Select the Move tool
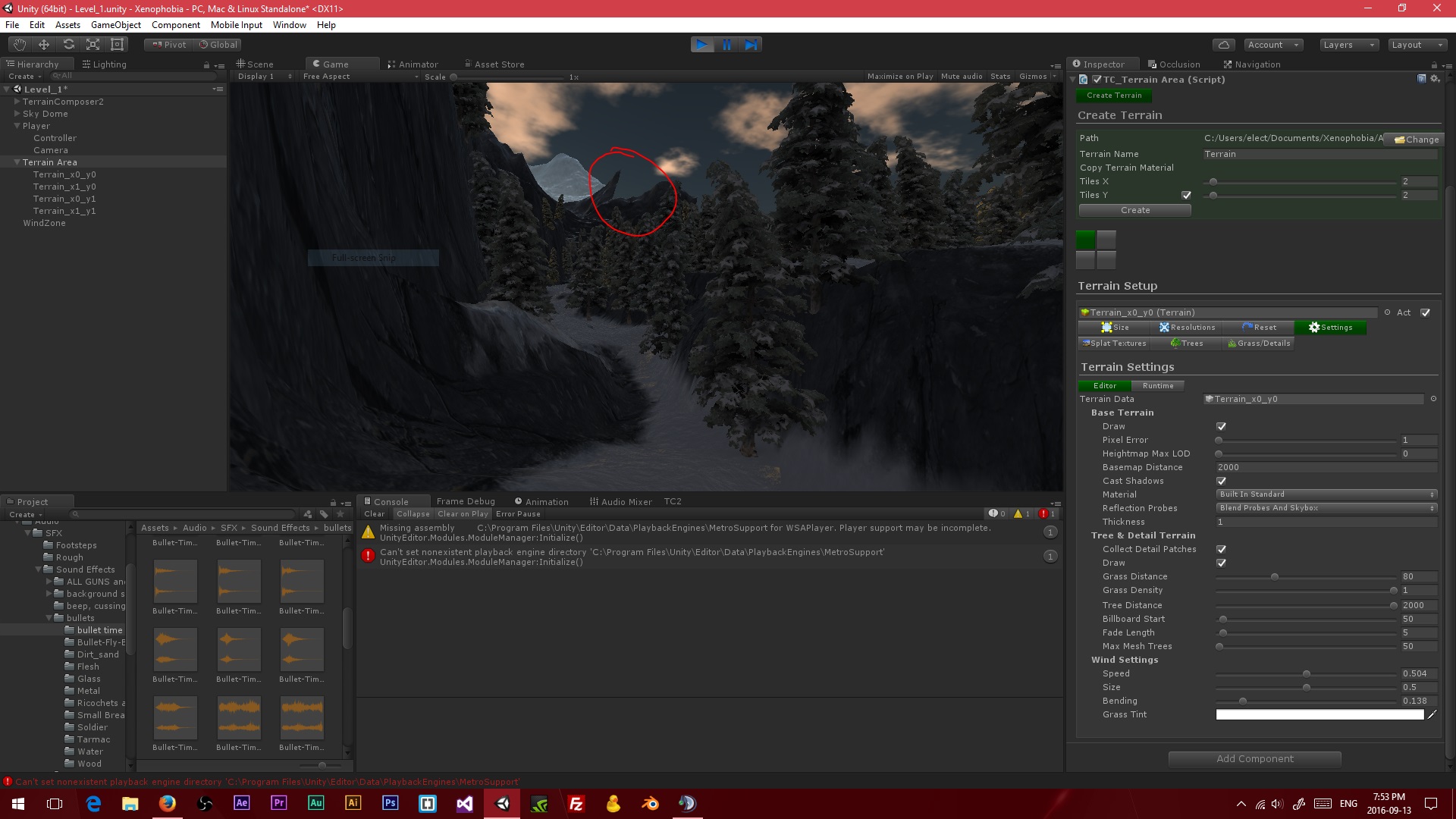 click(44, 45)
